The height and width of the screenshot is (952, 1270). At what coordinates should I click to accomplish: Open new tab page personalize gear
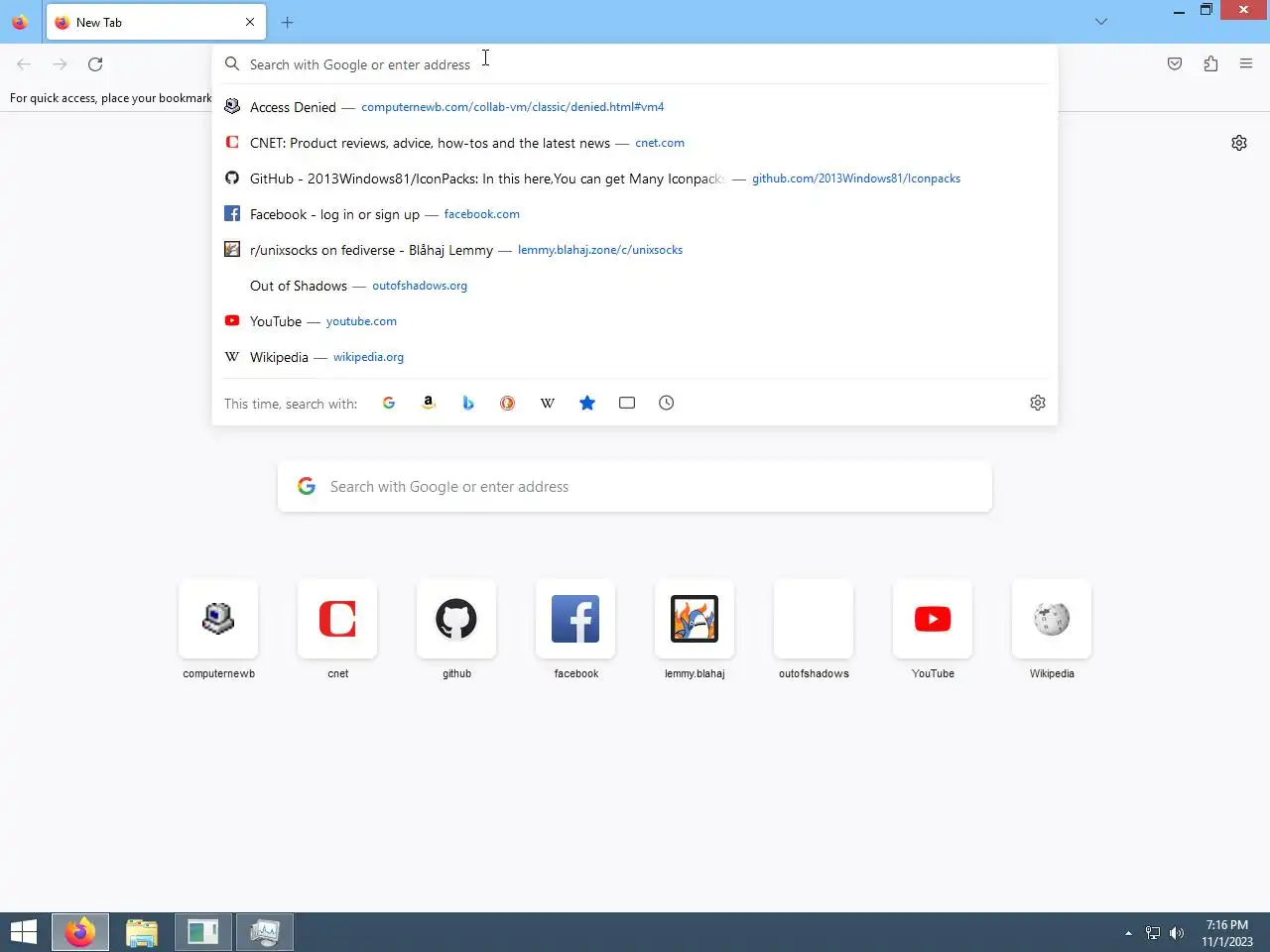[x=1239, y=143]
